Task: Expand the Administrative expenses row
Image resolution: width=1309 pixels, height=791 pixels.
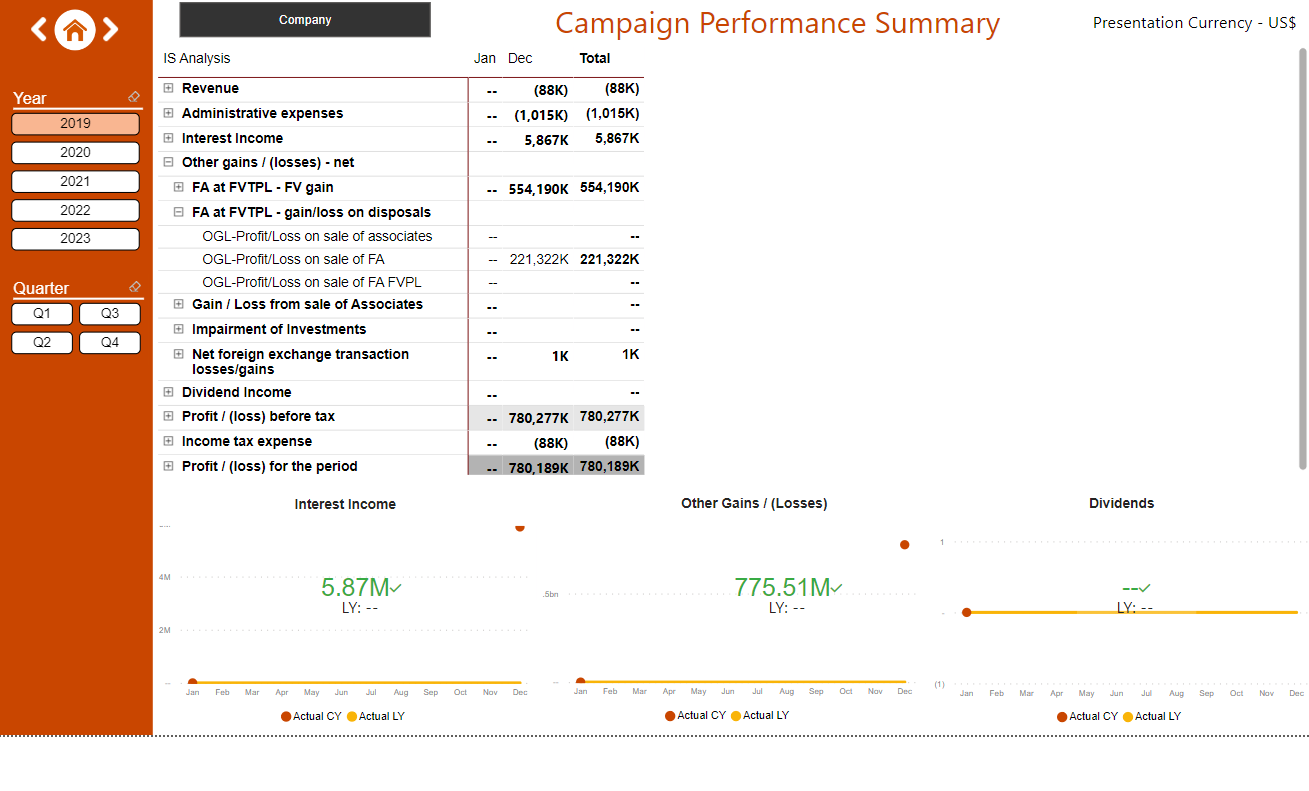Action: [169, 113]
